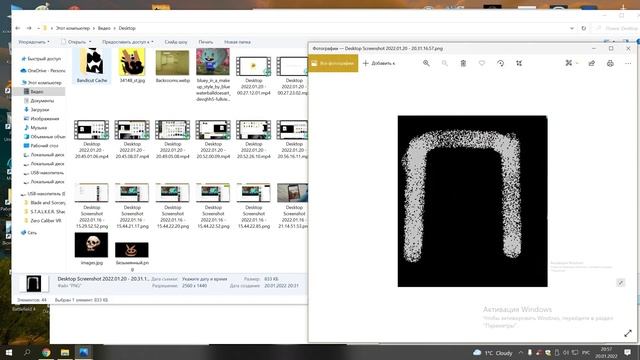Open the weather widget showing 1°C Cloudy
This screenshot has width=640, height=360.
[x=492, y=353]
